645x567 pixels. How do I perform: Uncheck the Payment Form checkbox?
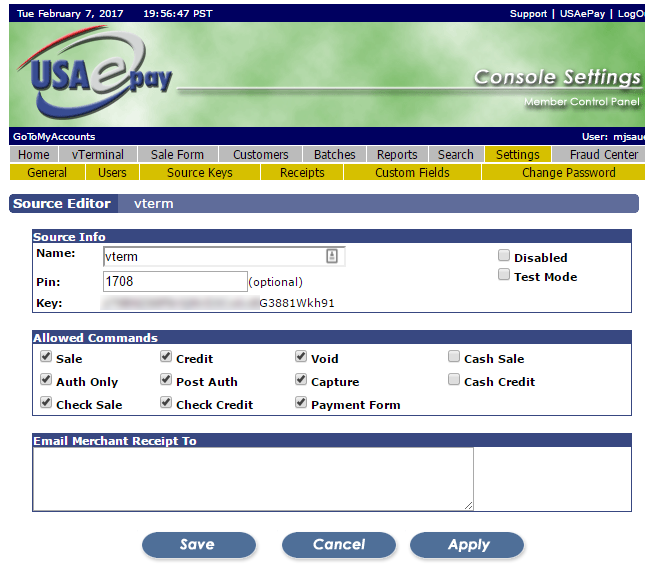click(x=301, y=402)
